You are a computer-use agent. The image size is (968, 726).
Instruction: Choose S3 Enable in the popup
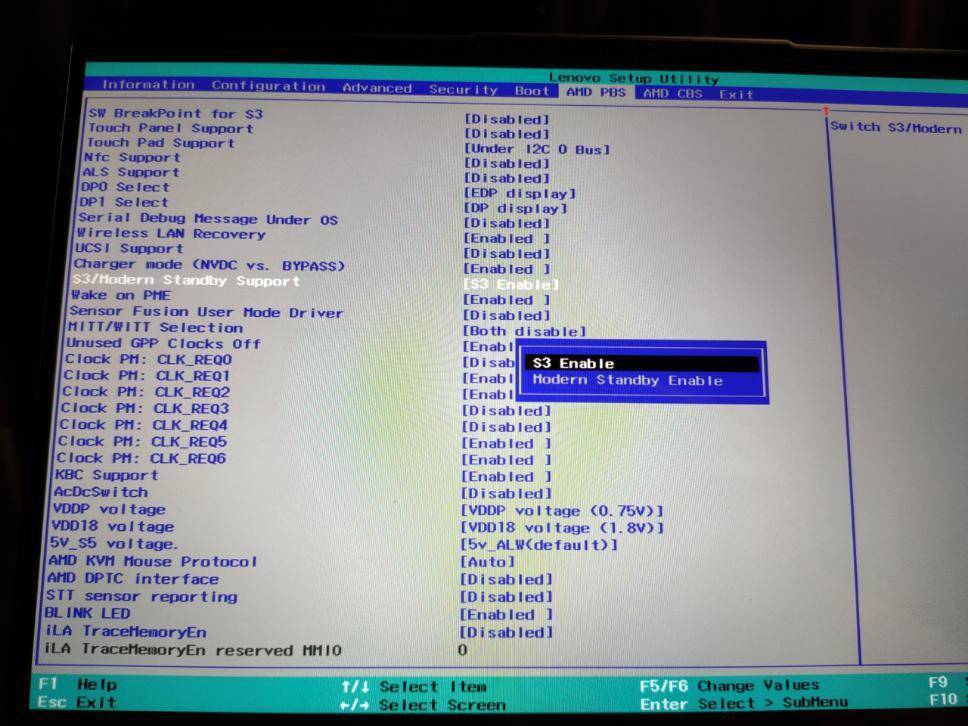coord(641,363)
